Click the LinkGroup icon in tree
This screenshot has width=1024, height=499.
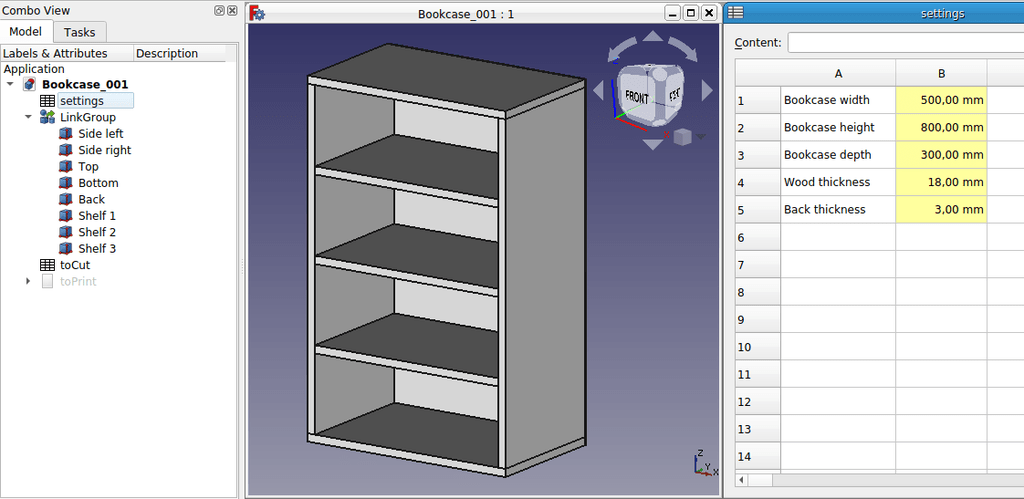(47, 117)
